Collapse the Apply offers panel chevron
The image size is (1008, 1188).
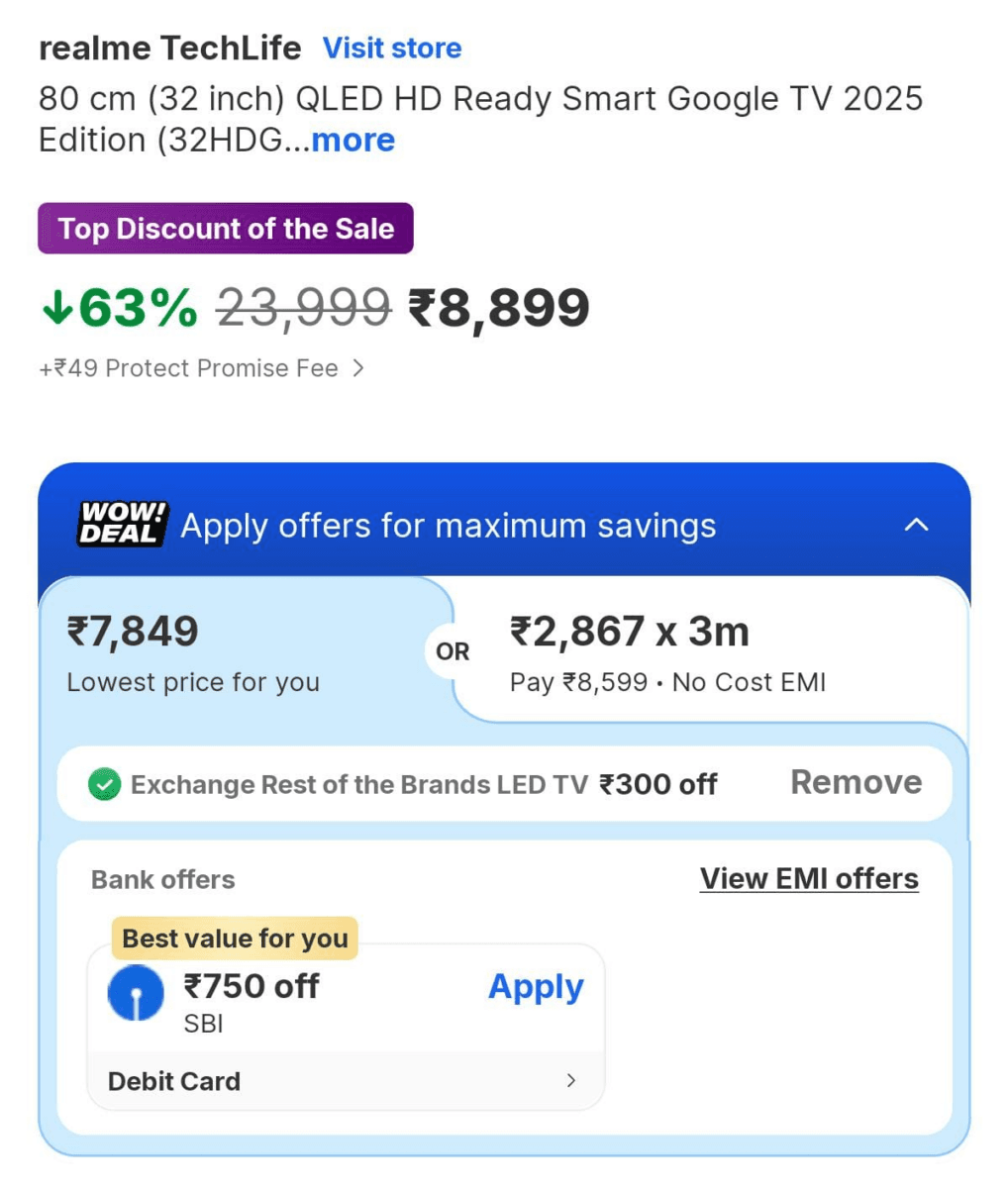[x=917, y=525]
